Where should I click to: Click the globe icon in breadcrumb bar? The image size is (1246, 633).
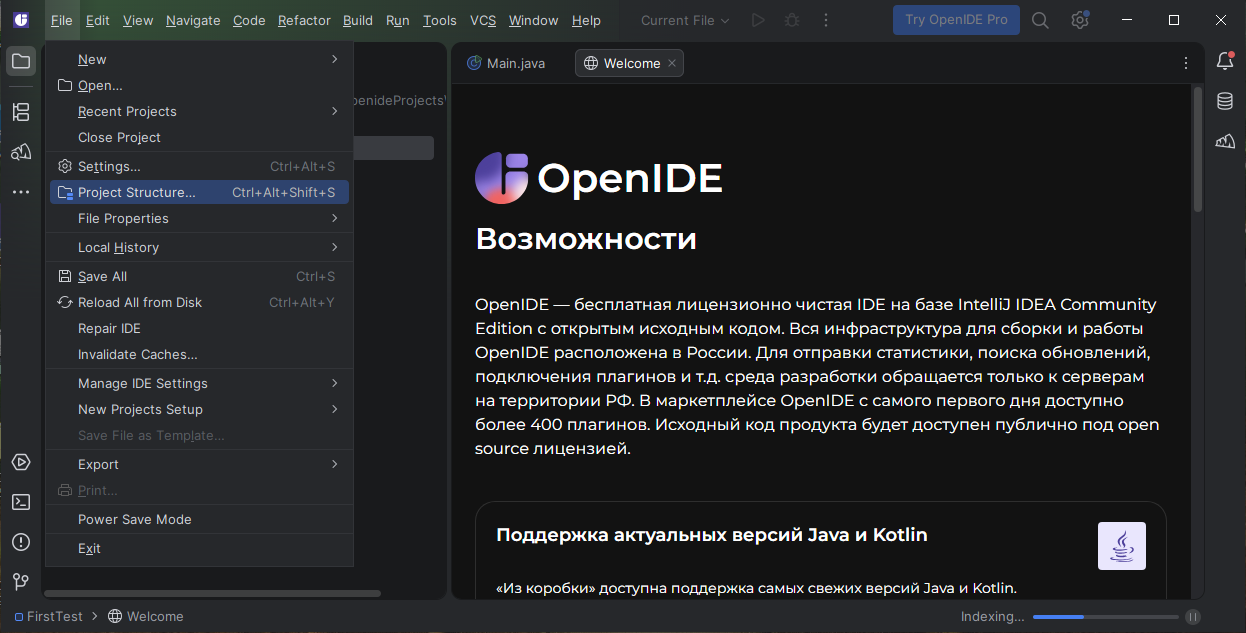115,616
